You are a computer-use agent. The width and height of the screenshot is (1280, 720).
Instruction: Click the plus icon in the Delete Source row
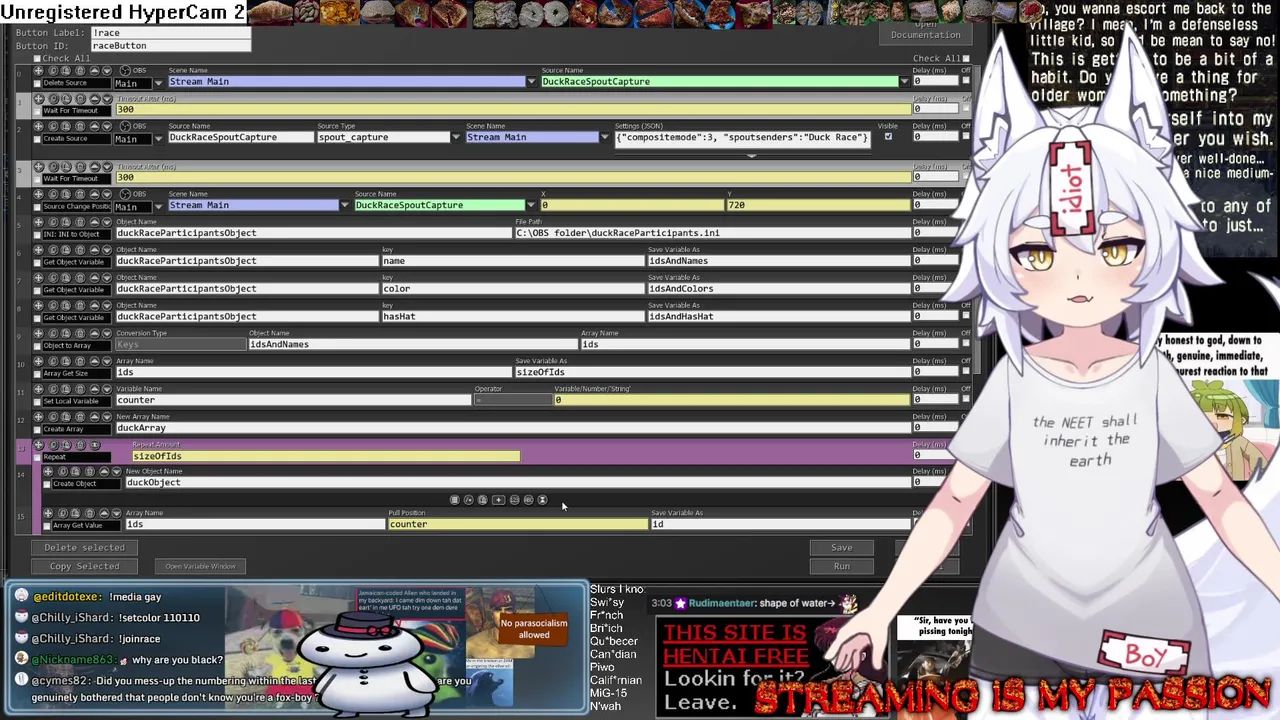[38, 71]
